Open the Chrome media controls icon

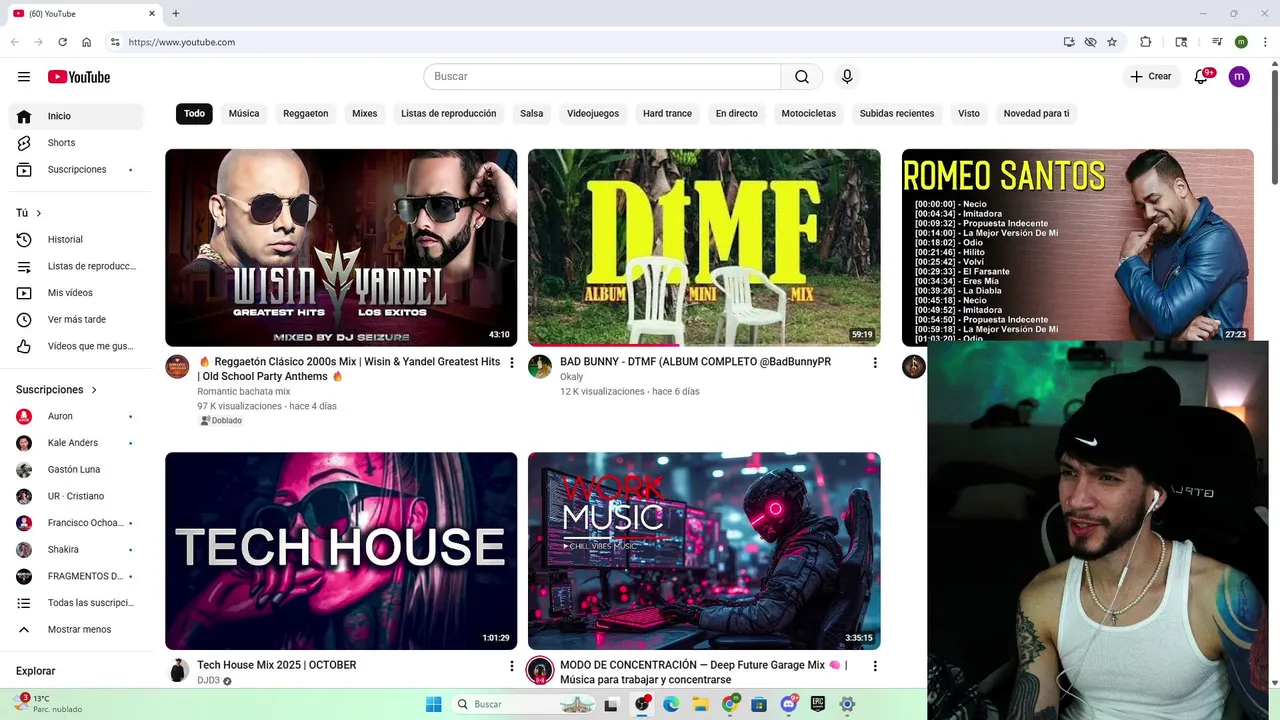point(1217,42)
